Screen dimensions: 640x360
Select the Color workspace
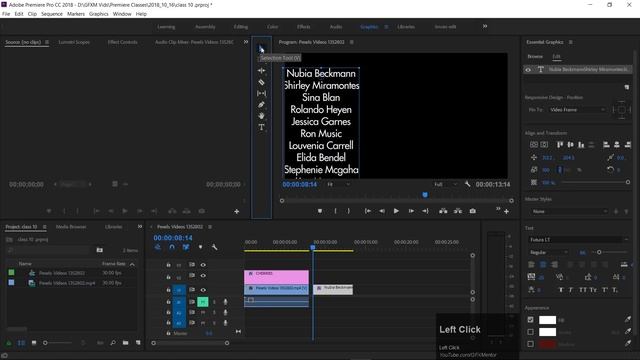(x=272, y=27)
